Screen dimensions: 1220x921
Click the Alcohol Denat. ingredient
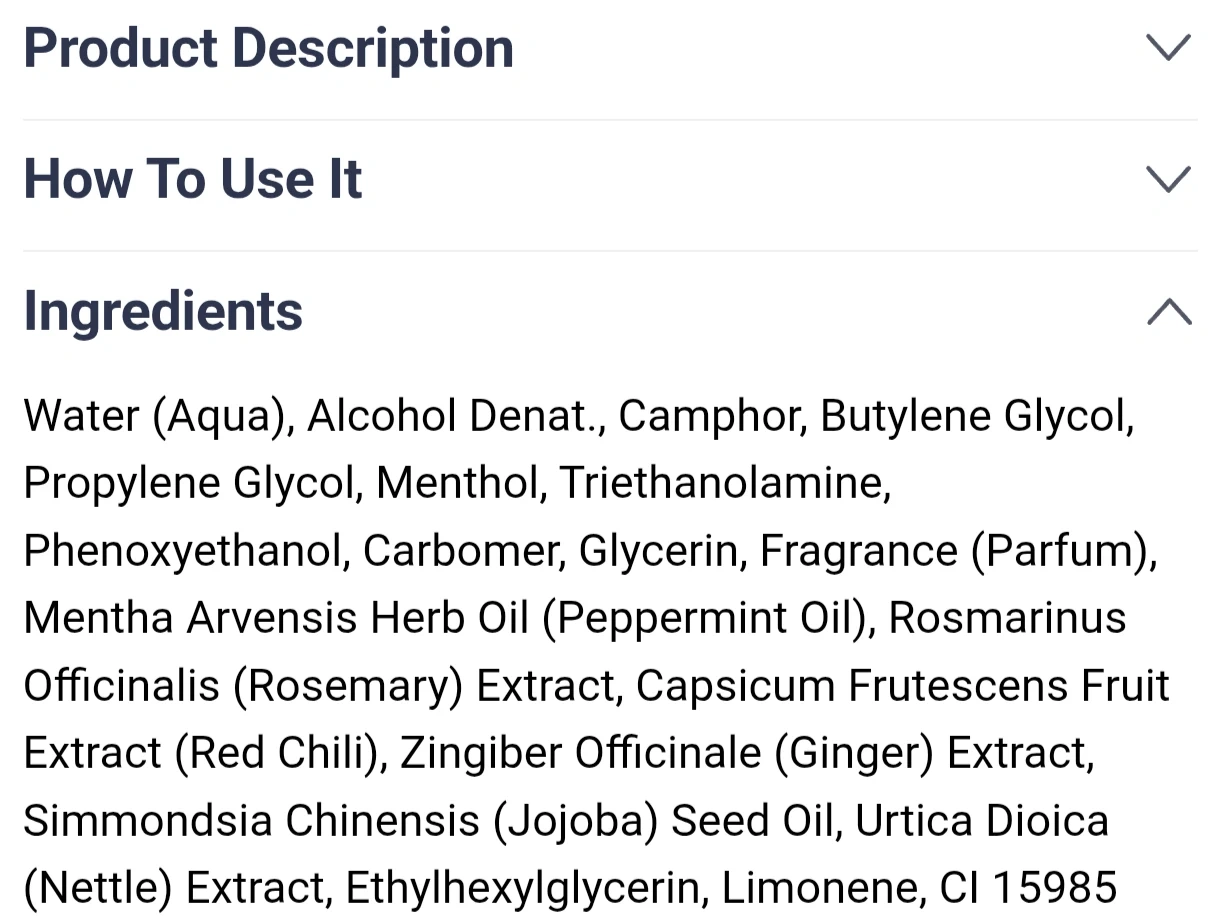455,417
